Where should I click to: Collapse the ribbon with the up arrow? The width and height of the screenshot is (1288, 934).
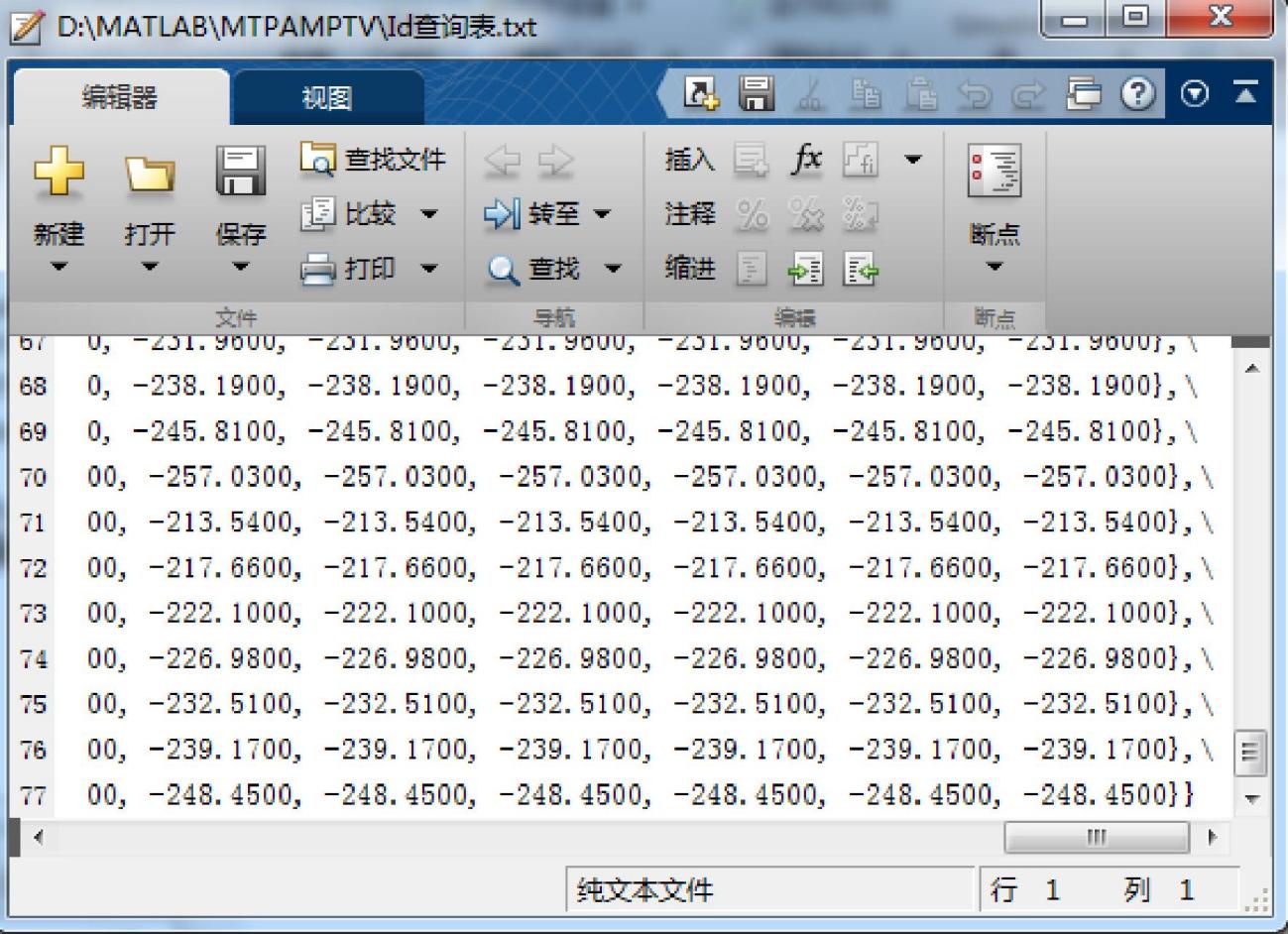[1242, 92]
